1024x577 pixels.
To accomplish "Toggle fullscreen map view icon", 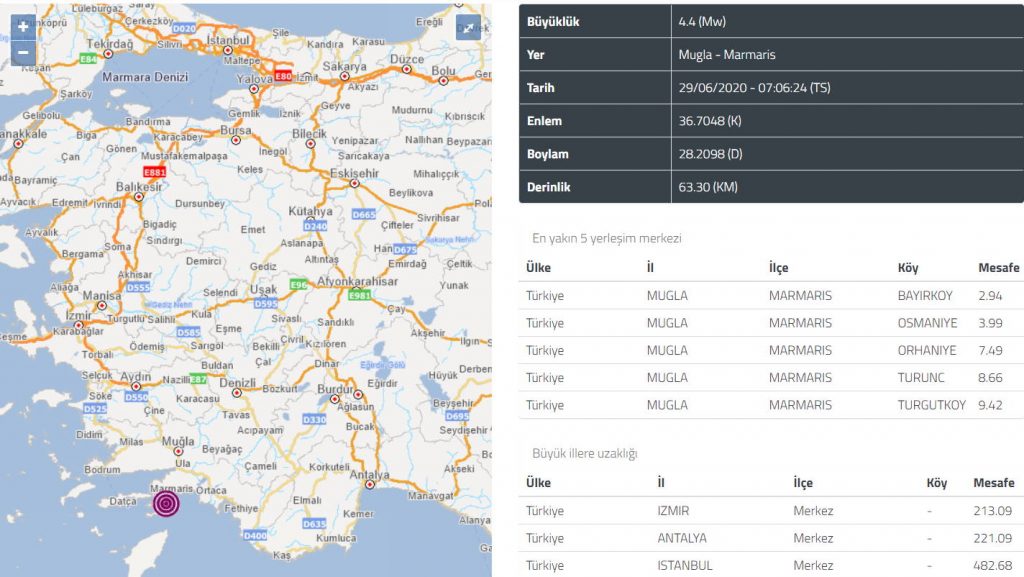I will pyautogui.click(x=468, y=29).
